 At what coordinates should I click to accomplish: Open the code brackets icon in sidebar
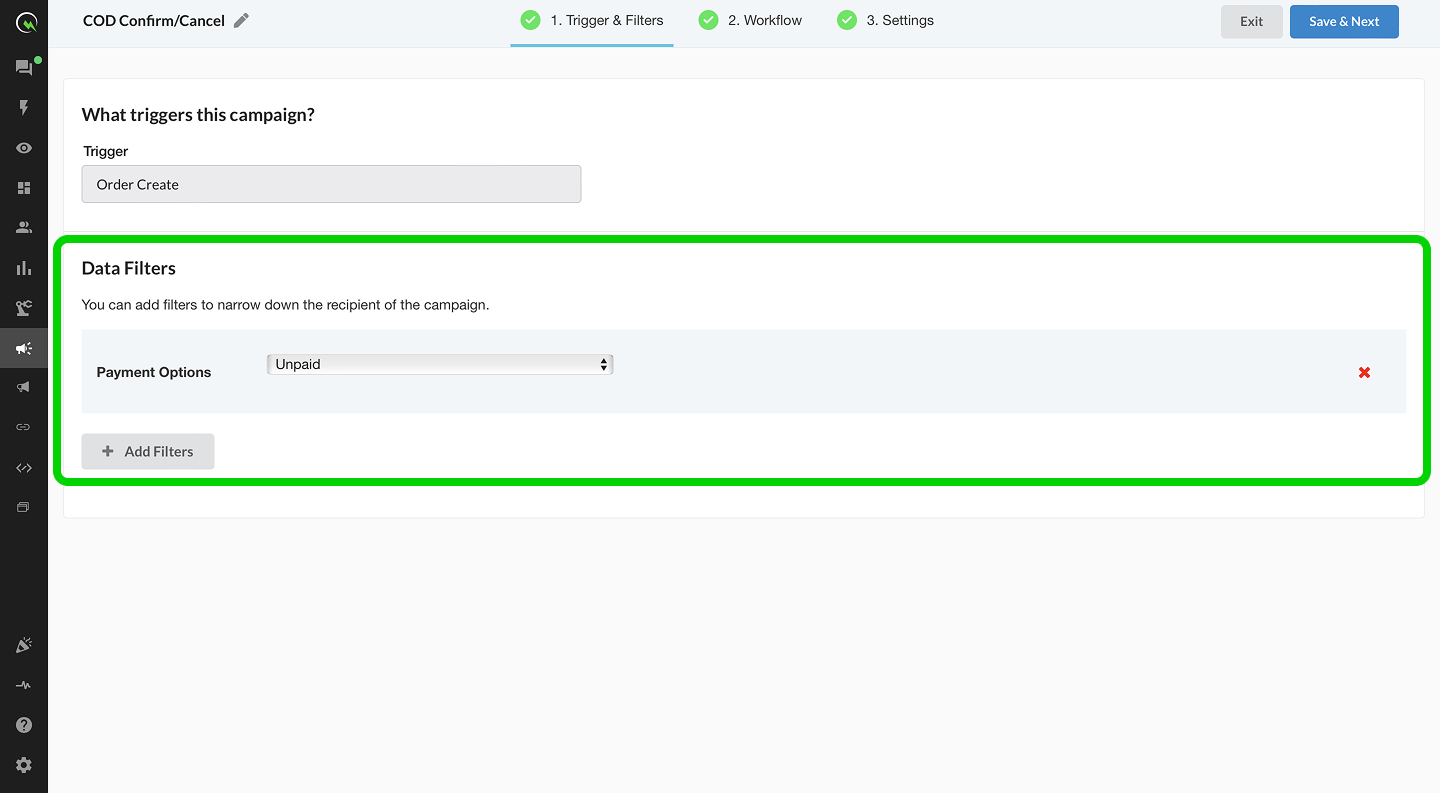24,467
